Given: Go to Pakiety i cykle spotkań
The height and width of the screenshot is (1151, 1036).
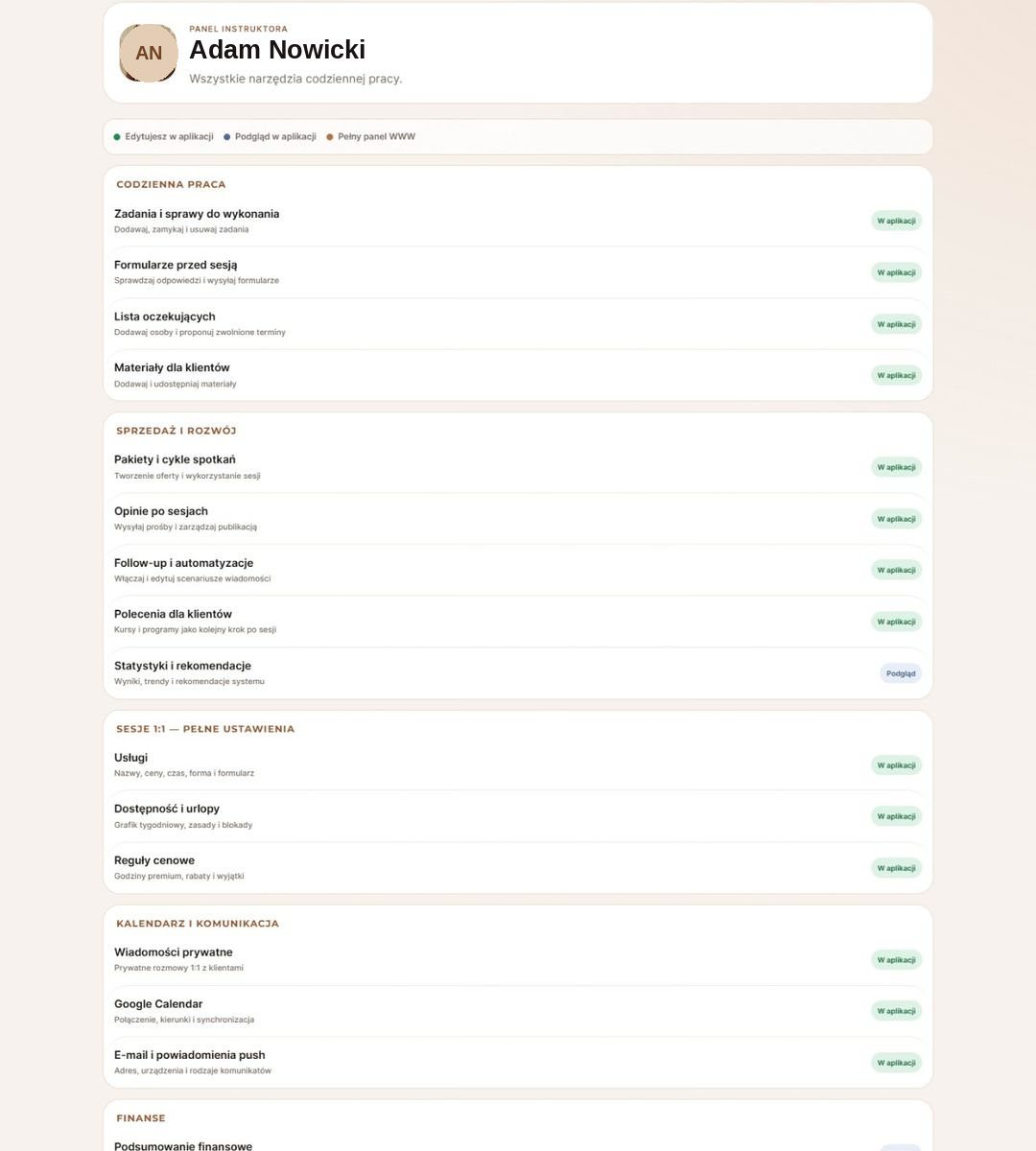Looking at the screenshot, I should (518, 467).
